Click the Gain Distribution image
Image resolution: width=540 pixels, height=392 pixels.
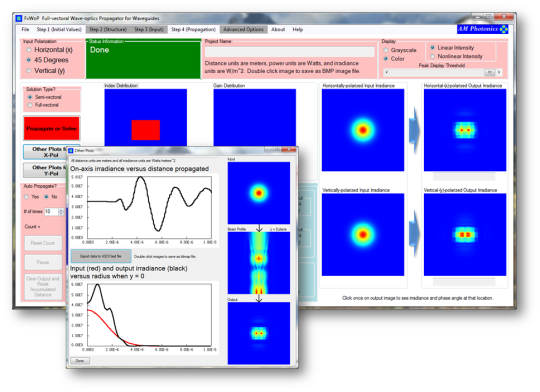point(255,117)
